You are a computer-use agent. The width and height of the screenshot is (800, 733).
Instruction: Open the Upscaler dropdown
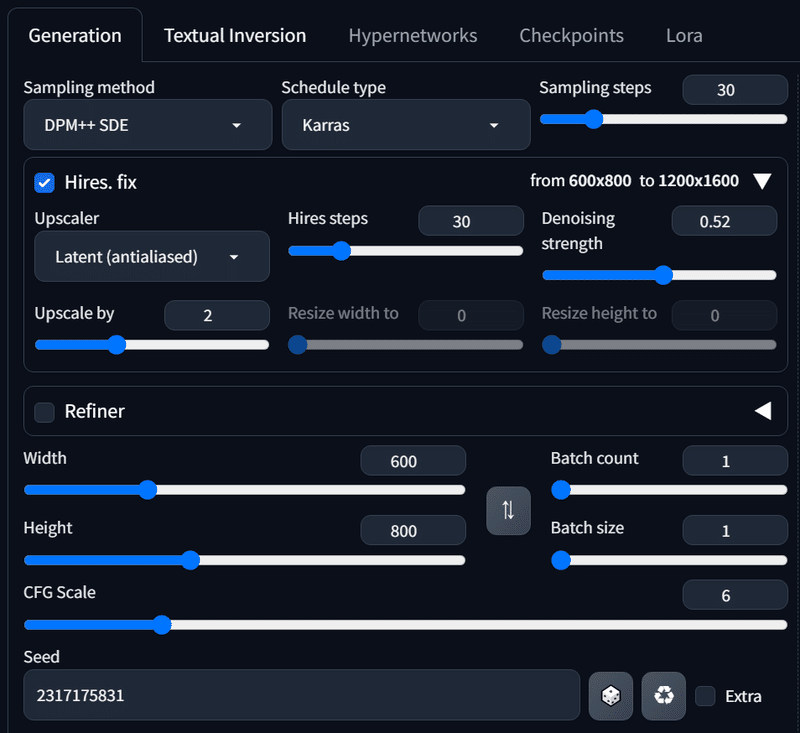pyautogui.click(x=151, y=256)
